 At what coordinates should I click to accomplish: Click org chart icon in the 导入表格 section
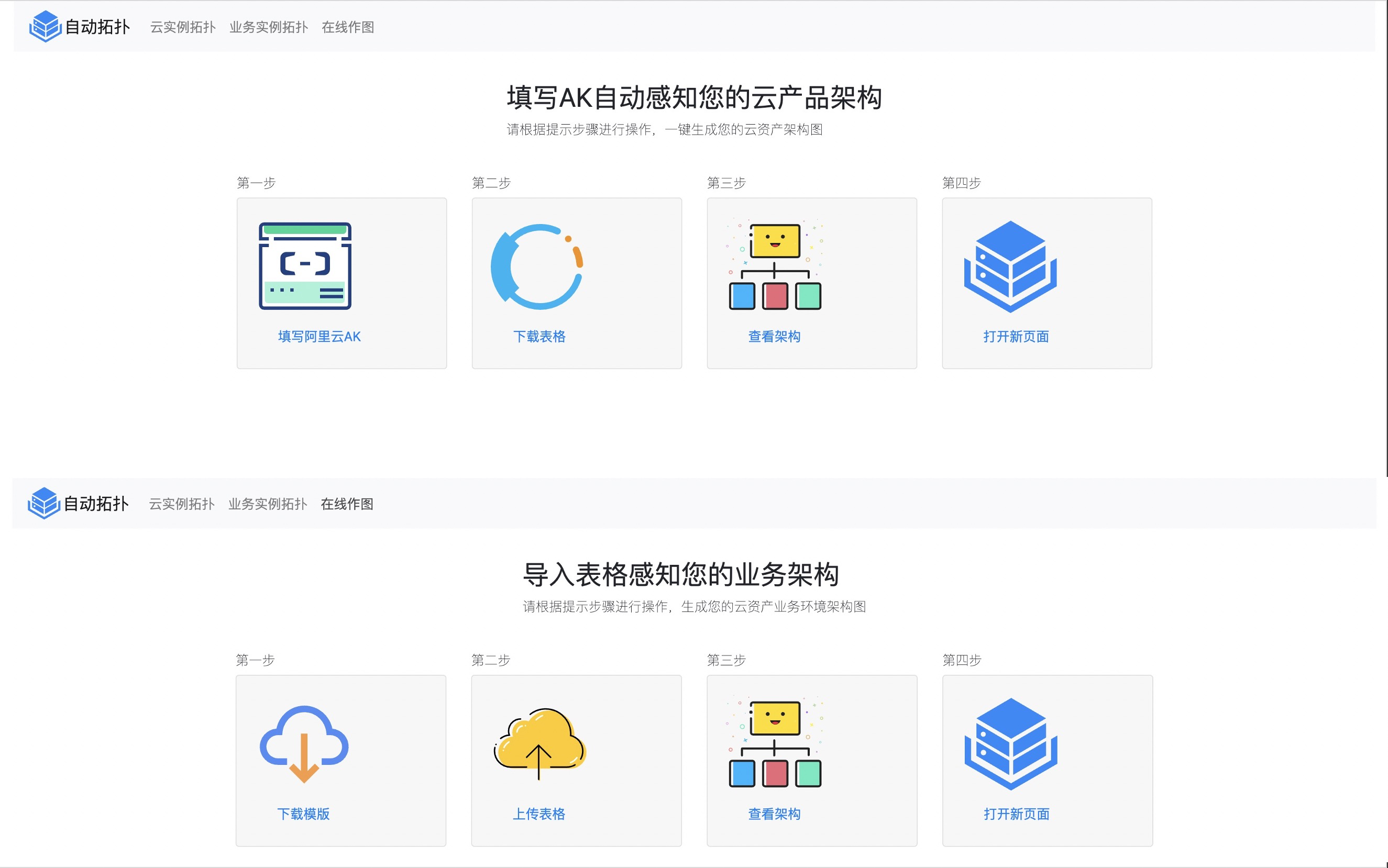(x=775, y=742)
